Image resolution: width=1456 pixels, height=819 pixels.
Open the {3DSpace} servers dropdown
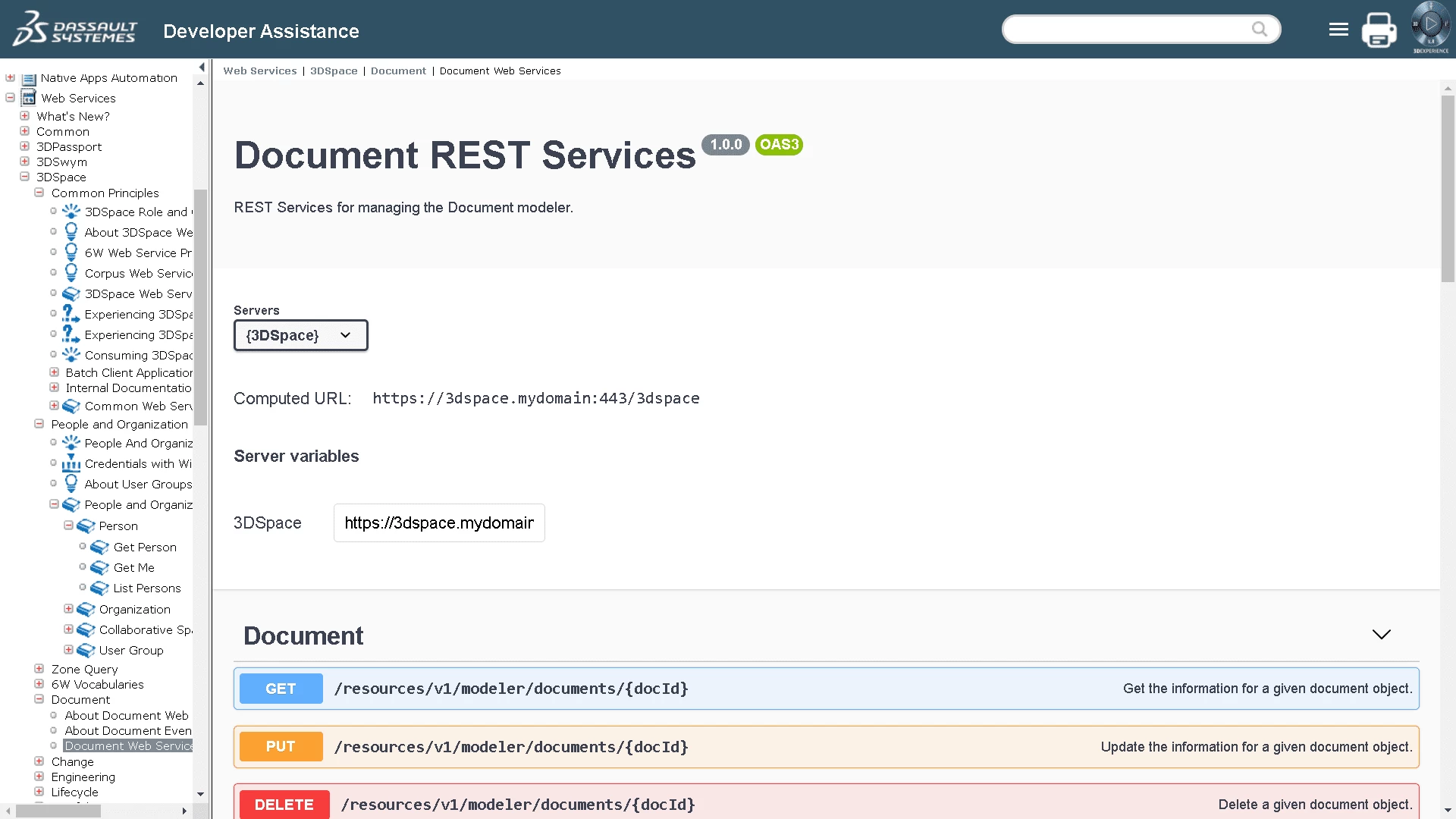[x=300, y=335]
